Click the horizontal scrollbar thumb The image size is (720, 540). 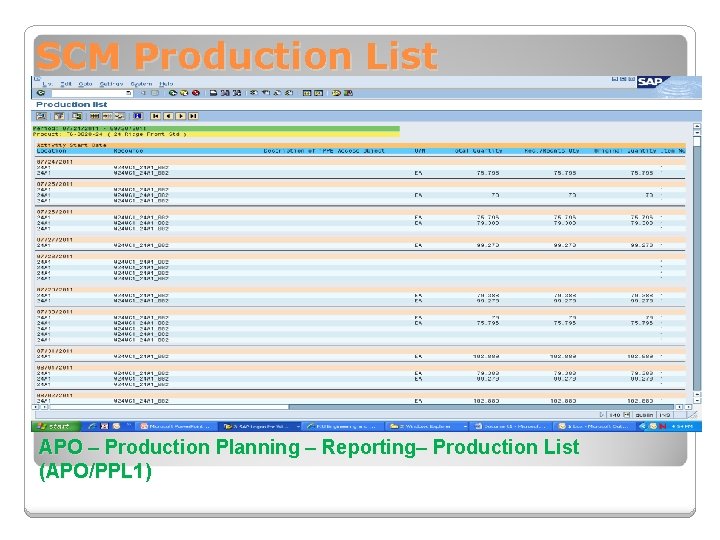(x=169, y=407)
